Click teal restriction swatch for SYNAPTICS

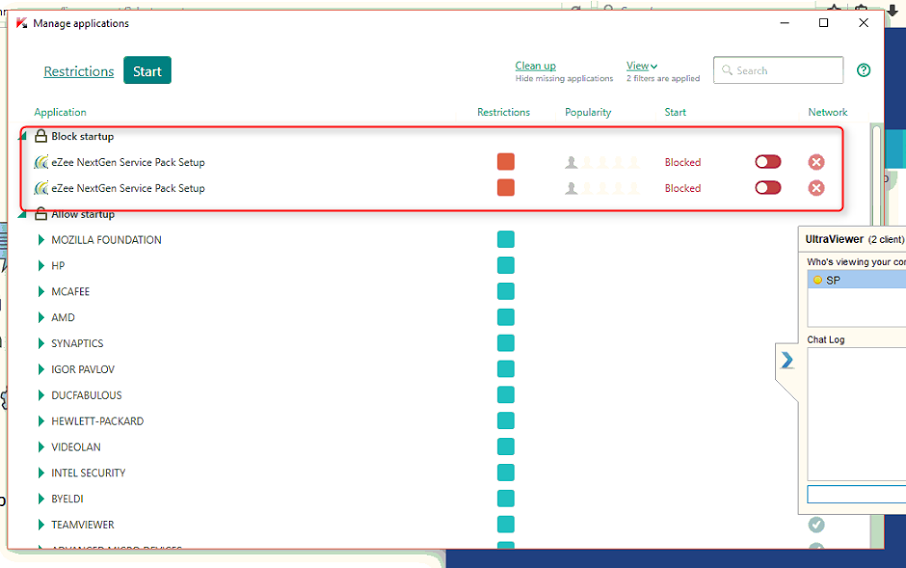tap(506, 343)
